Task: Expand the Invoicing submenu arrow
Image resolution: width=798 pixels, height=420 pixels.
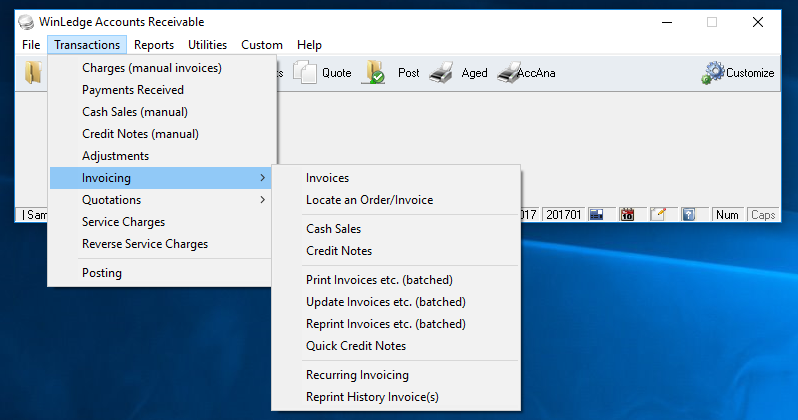Action: [x=262, y=178]
